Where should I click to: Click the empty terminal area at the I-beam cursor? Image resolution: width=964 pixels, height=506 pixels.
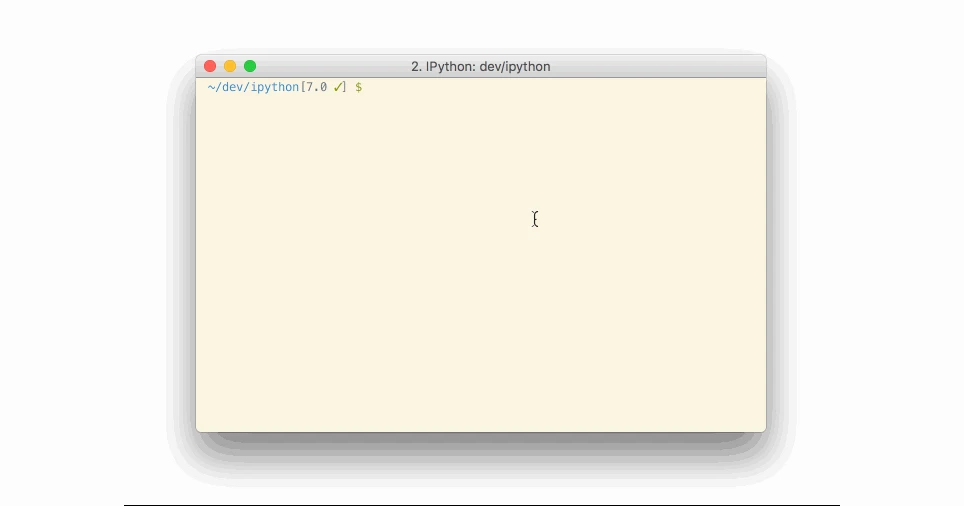click(535, 219)
